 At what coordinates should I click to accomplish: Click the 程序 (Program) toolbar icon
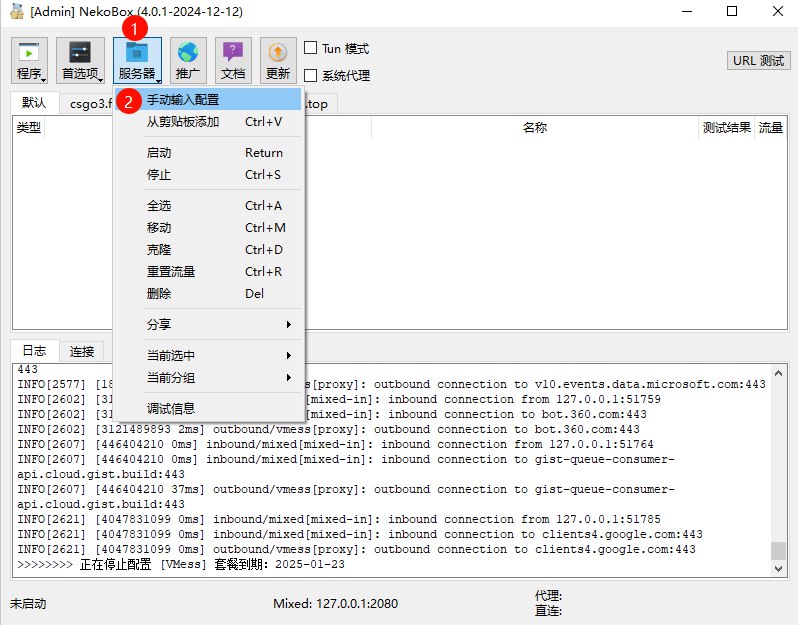tap(31, 60)
